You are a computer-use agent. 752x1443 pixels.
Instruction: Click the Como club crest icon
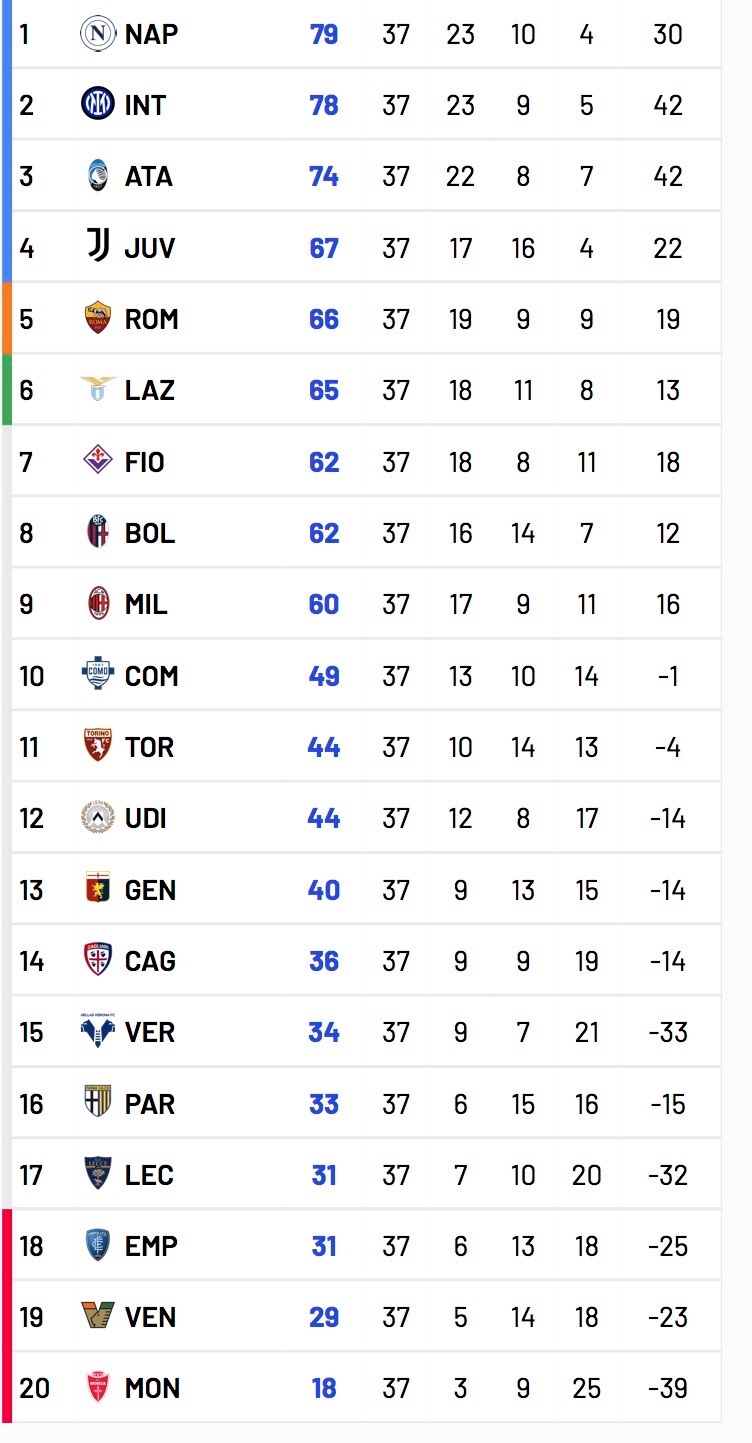[x=98, y=675]
